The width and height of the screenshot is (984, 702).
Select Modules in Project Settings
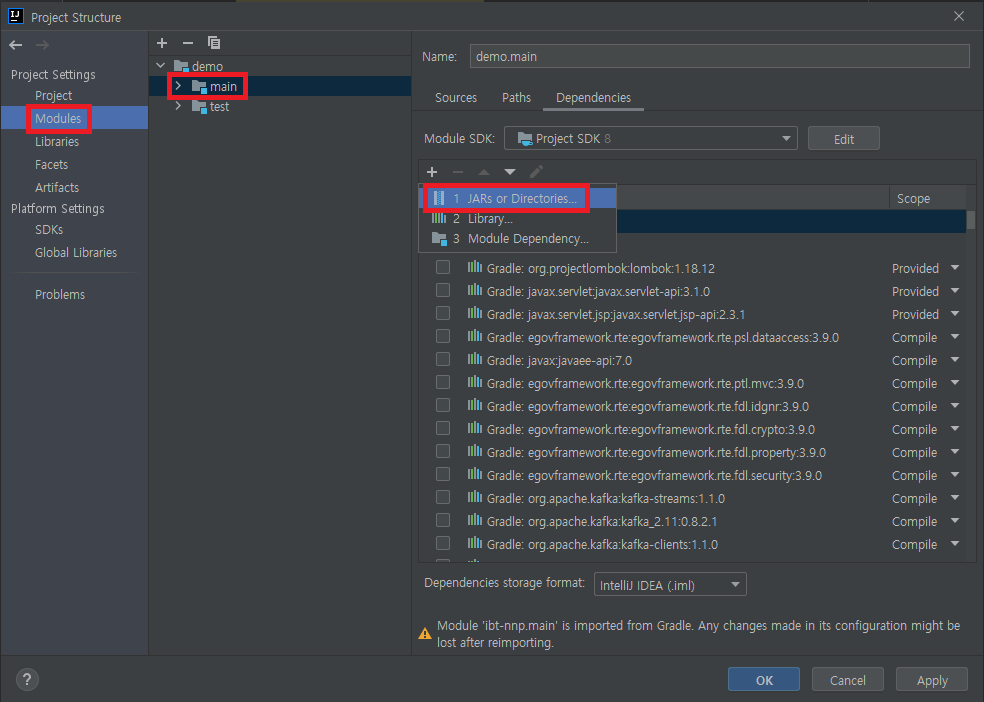point(58,119)
